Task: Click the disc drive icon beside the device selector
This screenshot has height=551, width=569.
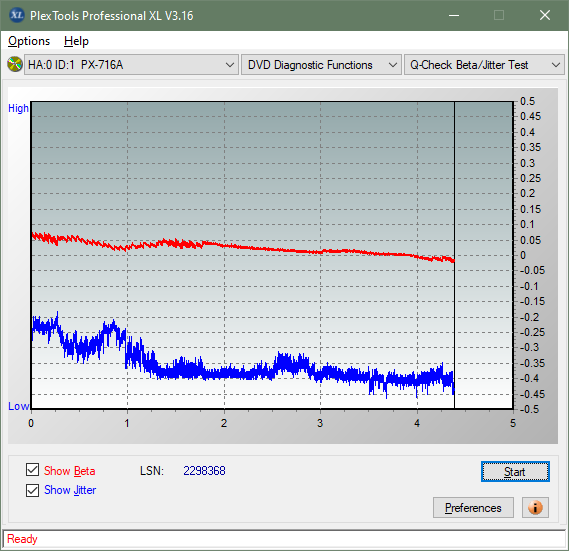Action: click(15, 64)
